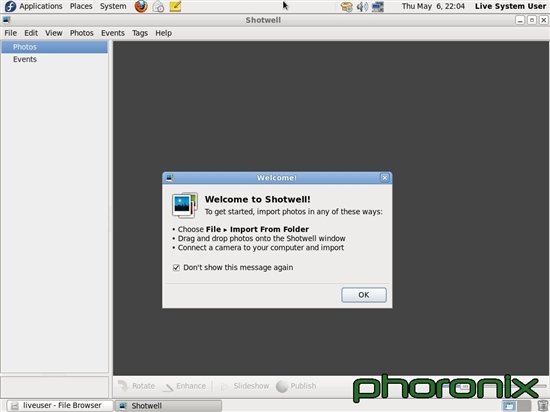This screenshot has width=550, height=412.
Task: Click the Shotwell window title bar icon
Action: click(x=6, y=20)
